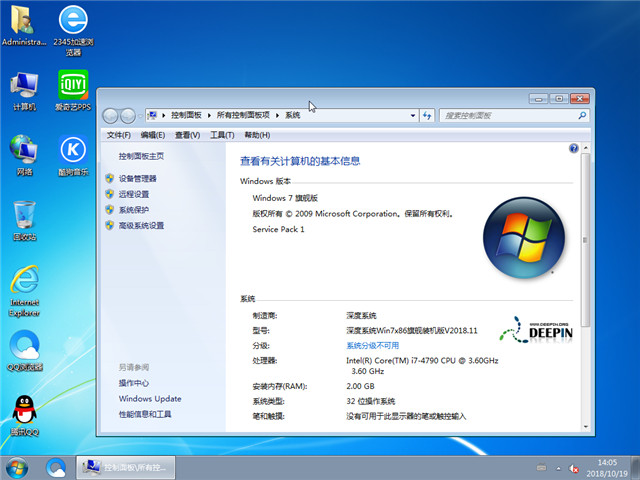The image size is (640, 480).
Task: Select the text 32 位操作系统
Action: pos(371,401)
